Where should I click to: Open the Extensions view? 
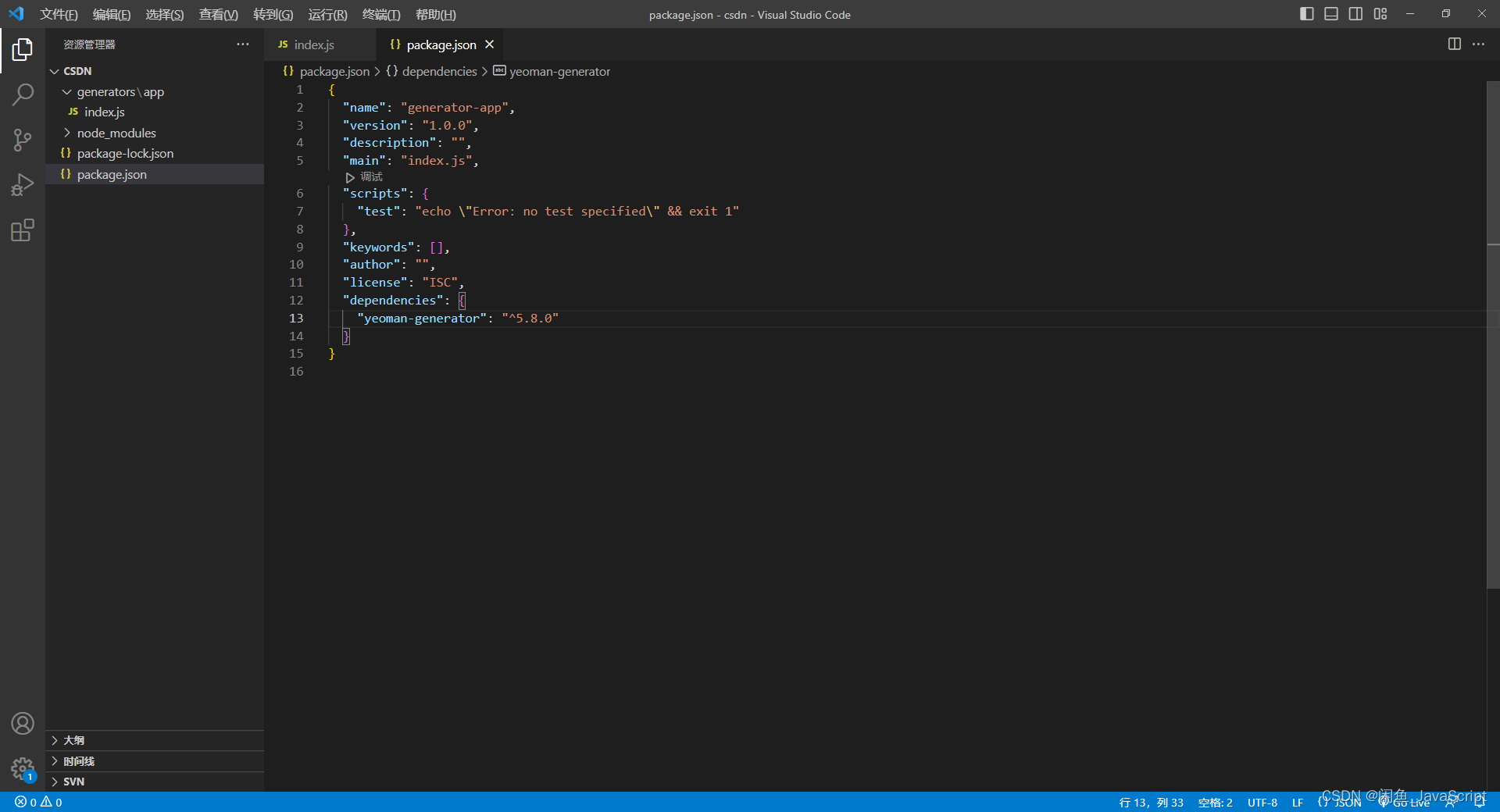[x=23, y=230]
